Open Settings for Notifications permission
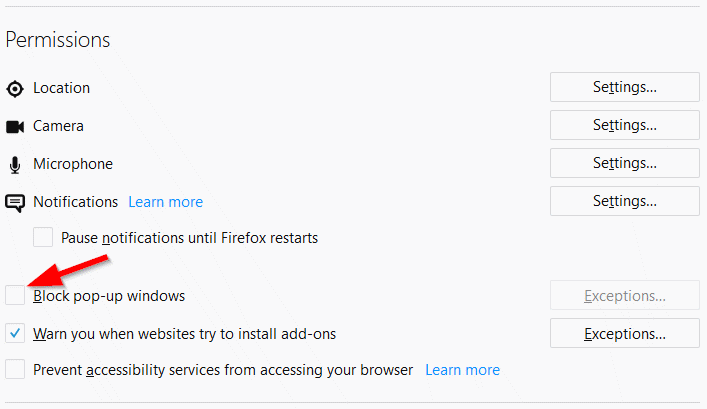The height and width of the screenshot is (409, 707). (624, 201)
